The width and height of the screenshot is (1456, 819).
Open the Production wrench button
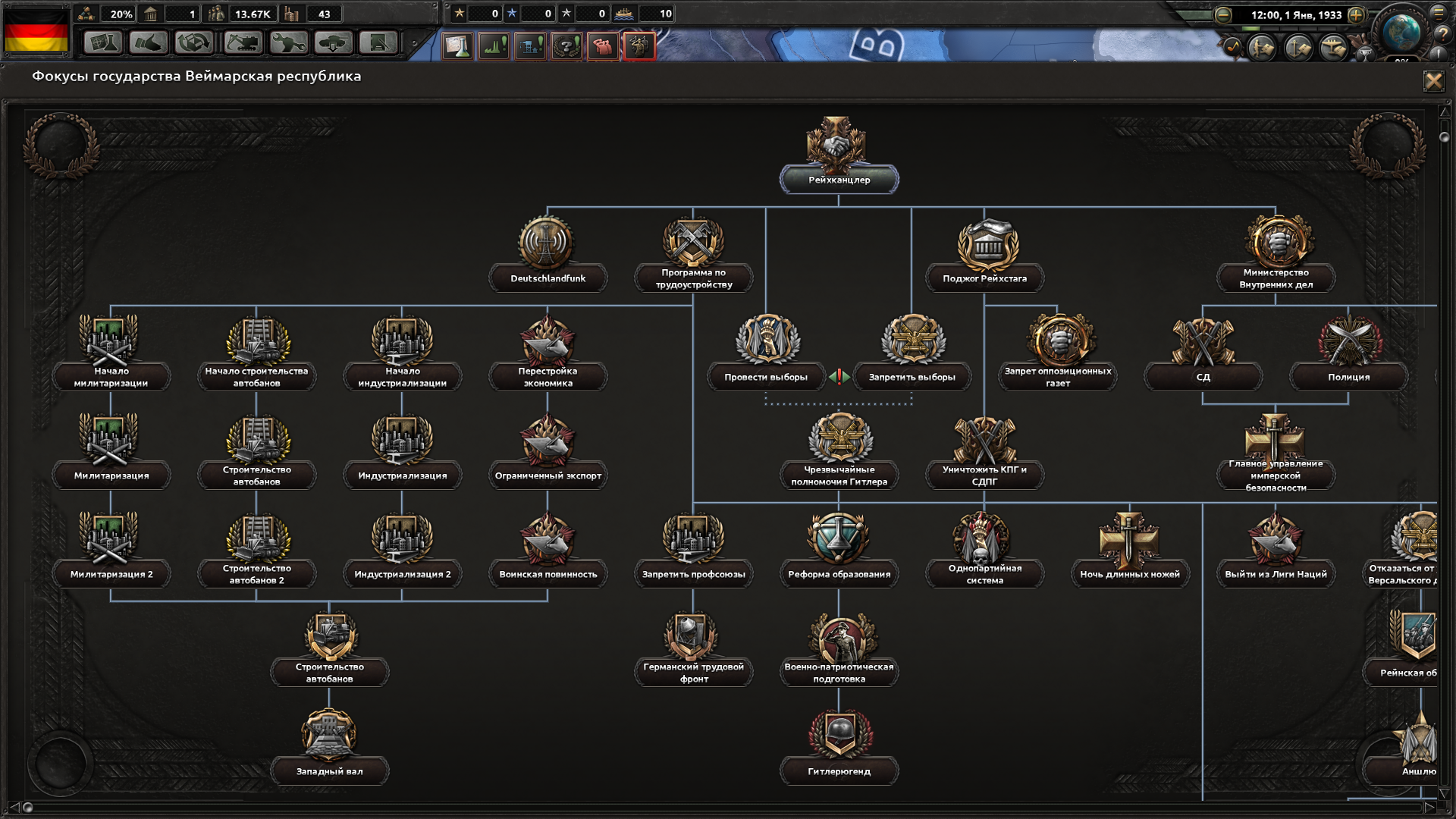pyautogui.click(x=288, y=43)
